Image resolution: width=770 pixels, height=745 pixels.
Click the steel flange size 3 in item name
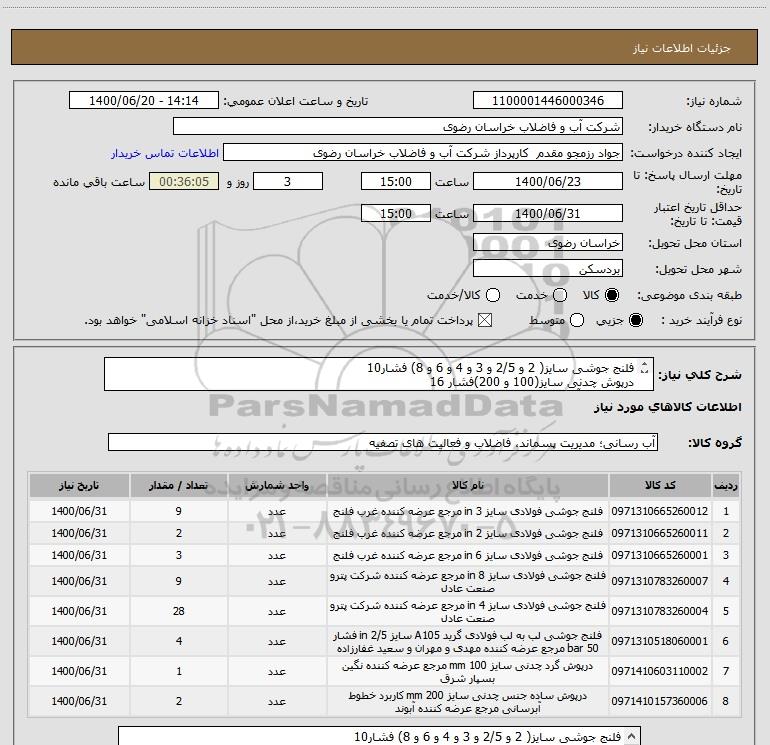pyautogui.click(x=468, y=511)
